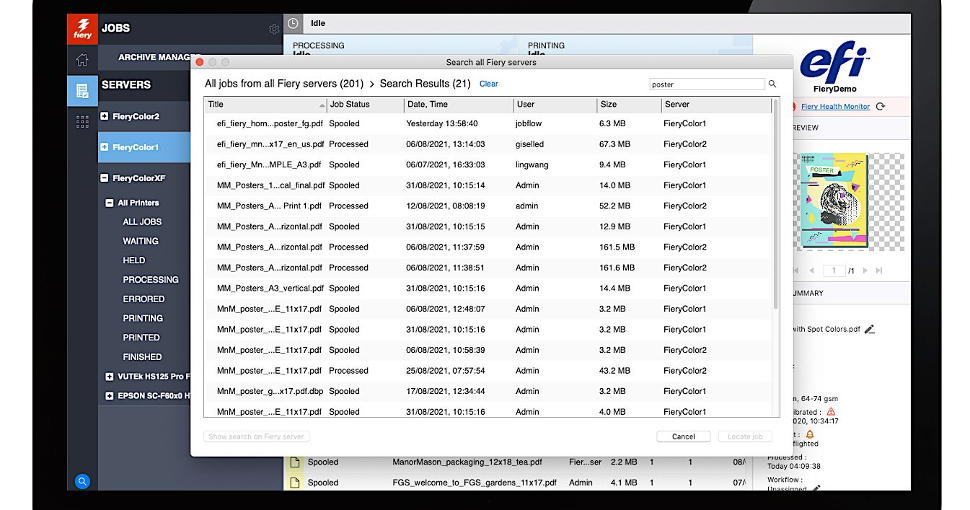Select the ManorMason_packaging_12x18_tea.pdf job
970x510 pixels.
467,462
